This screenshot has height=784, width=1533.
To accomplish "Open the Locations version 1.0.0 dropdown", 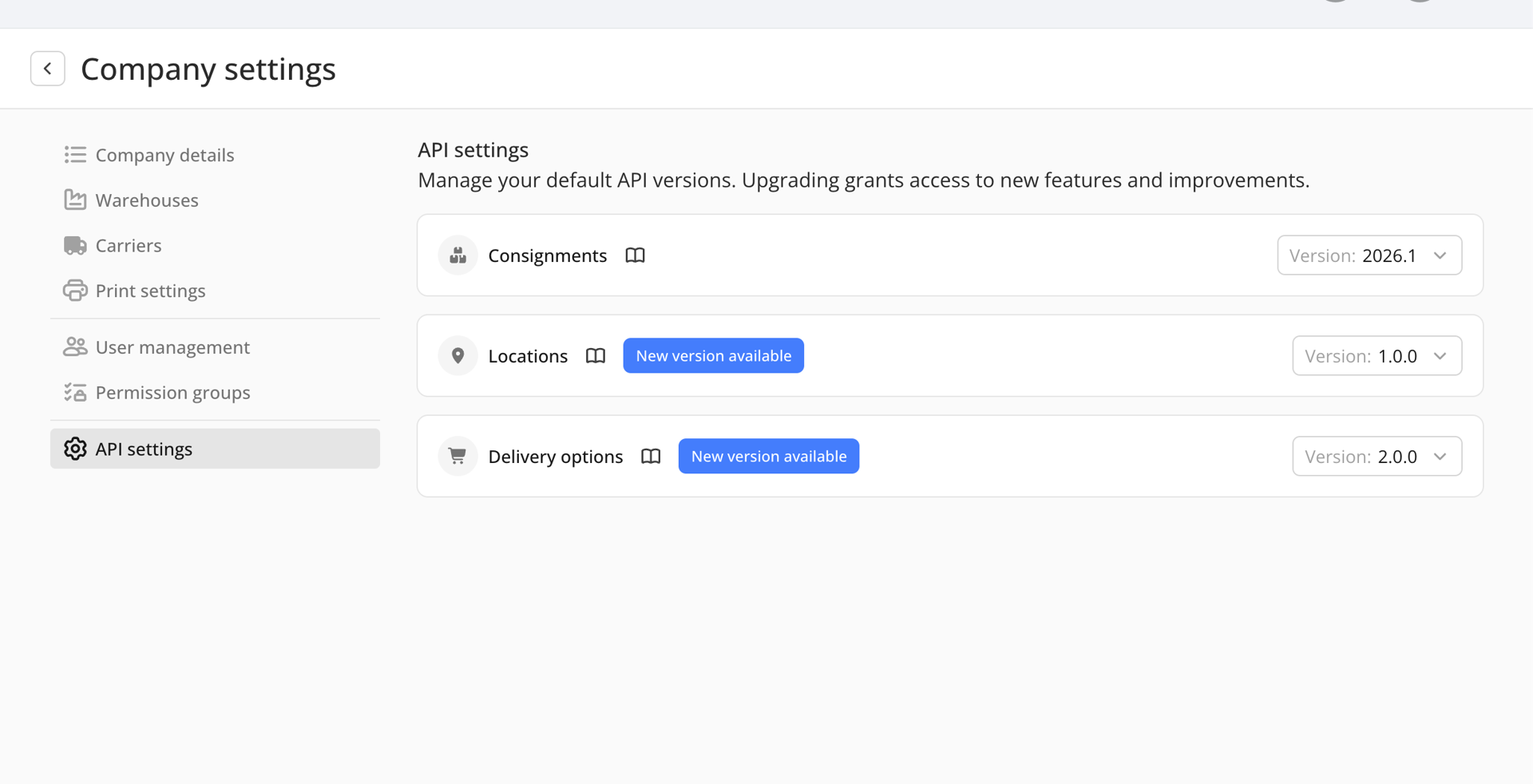I will pyautogui.click(x=1377, y=356).
